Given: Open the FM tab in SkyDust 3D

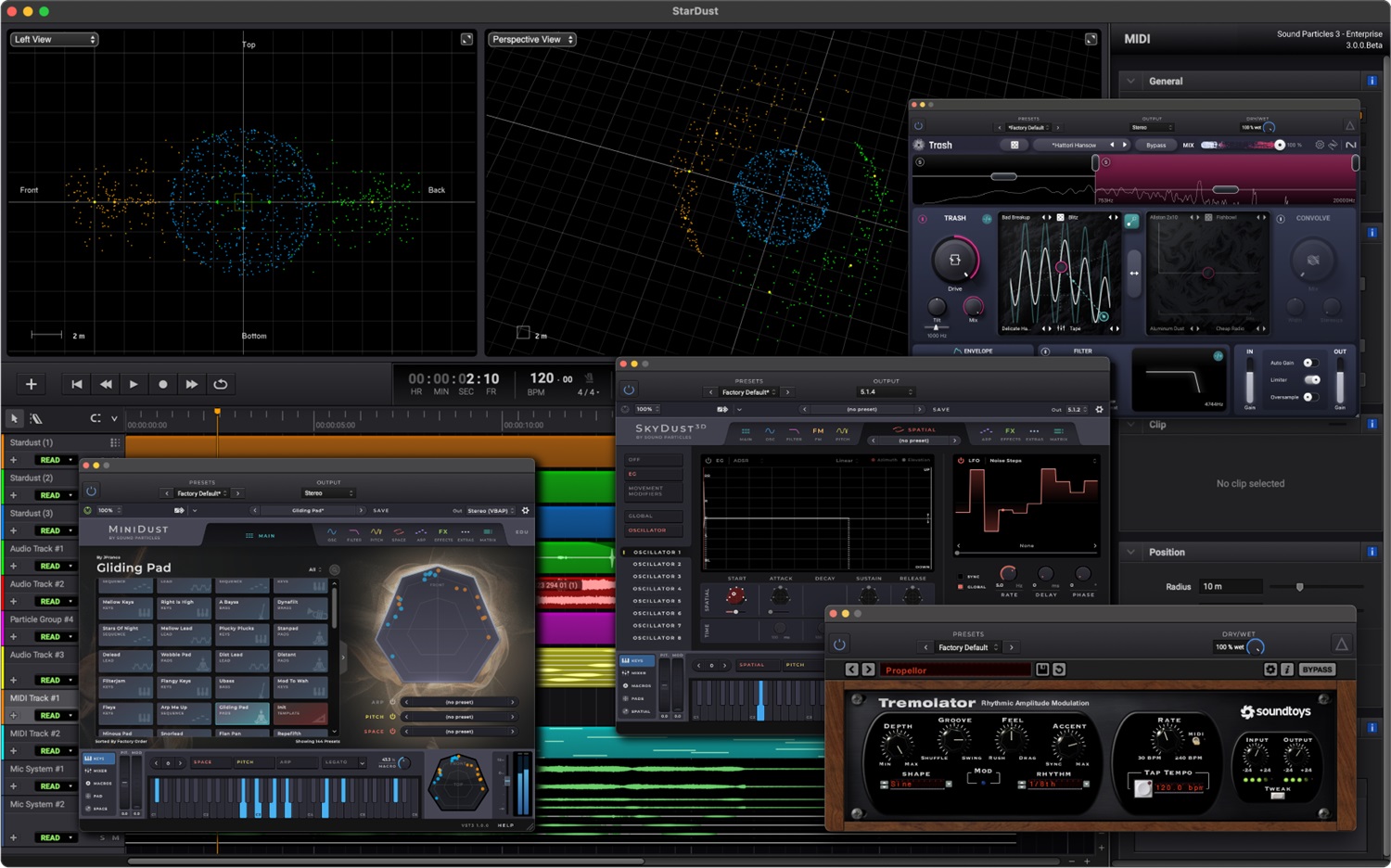Looking at the screenshot, I should point(818,433).
